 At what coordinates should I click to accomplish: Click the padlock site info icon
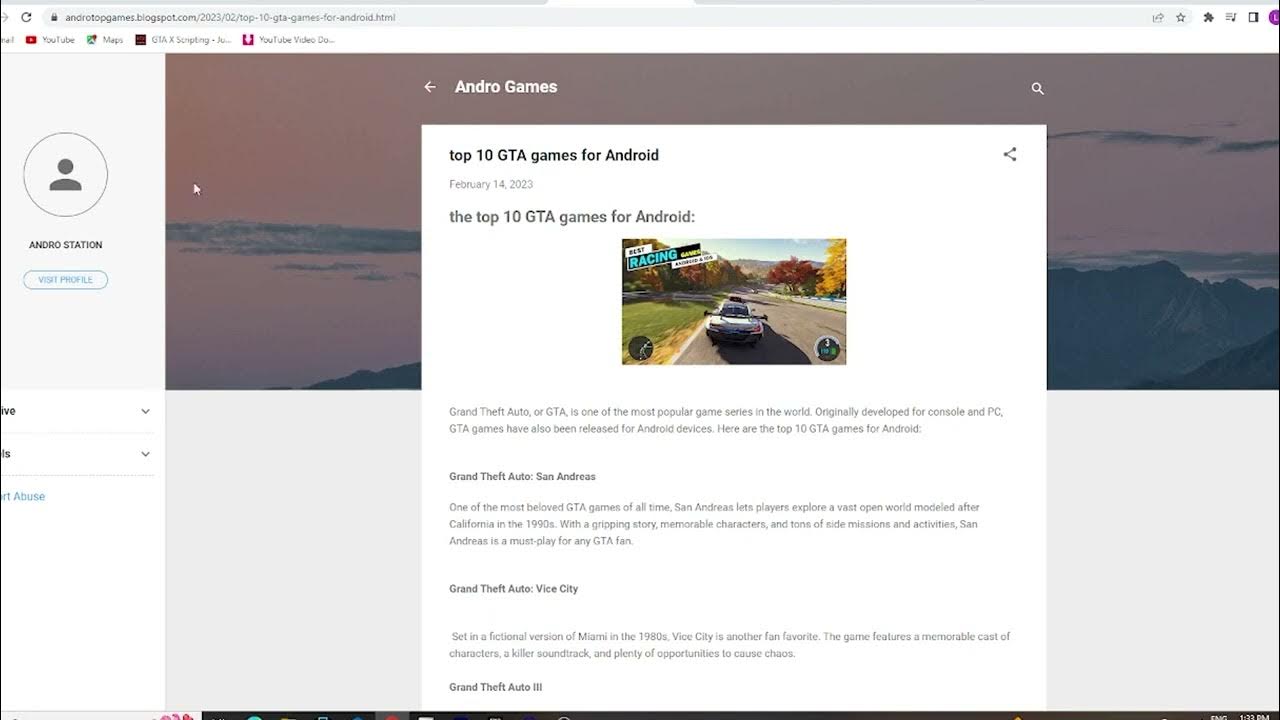(x=53, y=17)
